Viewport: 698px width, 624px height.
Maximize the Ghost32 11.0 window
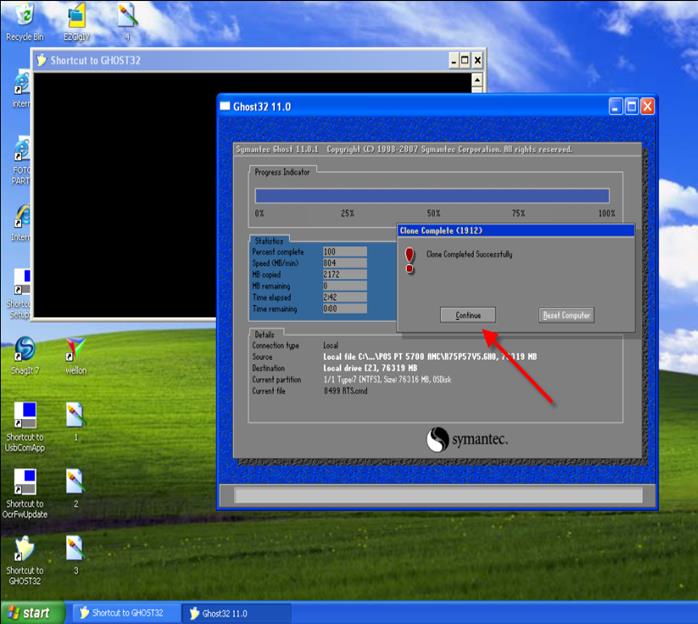click(x=631, y=106)
